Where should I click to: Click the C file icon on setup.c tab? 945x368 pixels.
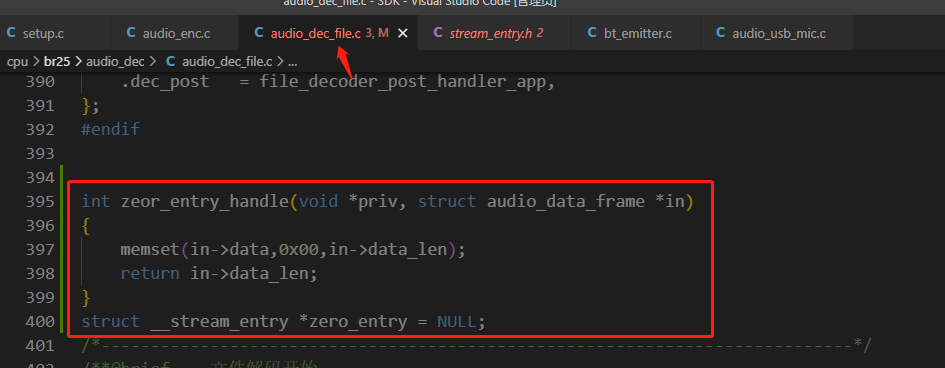[11, 33]
